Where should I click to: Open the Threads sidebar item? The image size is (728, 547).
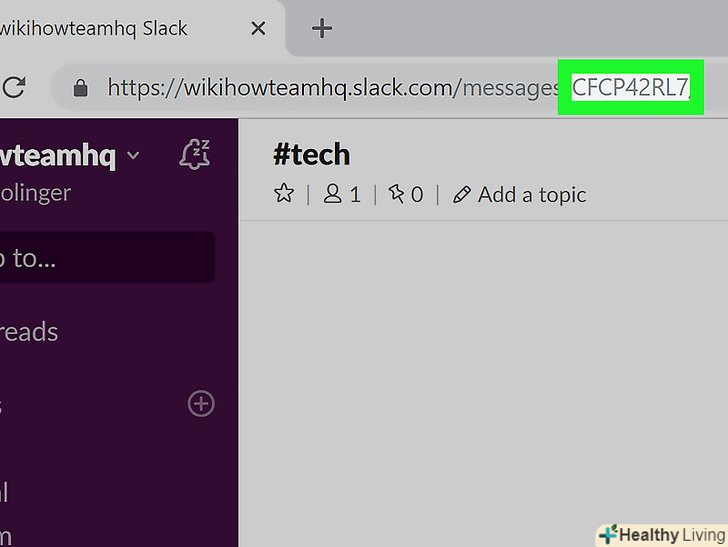(x=29, y=332)
